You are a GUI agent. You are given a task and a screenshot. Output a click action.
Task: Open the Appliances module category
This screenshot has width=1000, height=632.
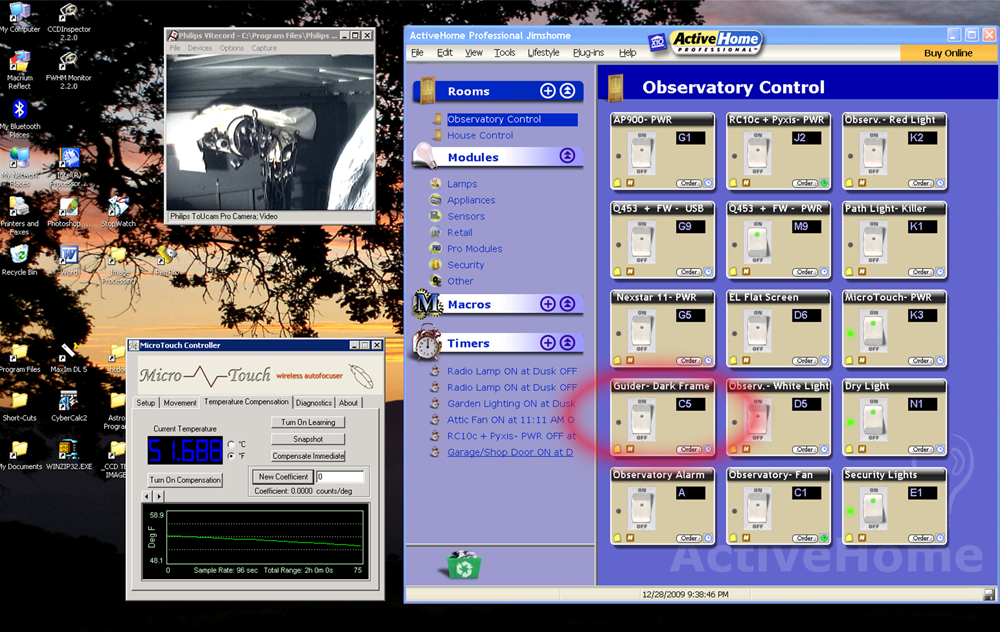(471, 200)
